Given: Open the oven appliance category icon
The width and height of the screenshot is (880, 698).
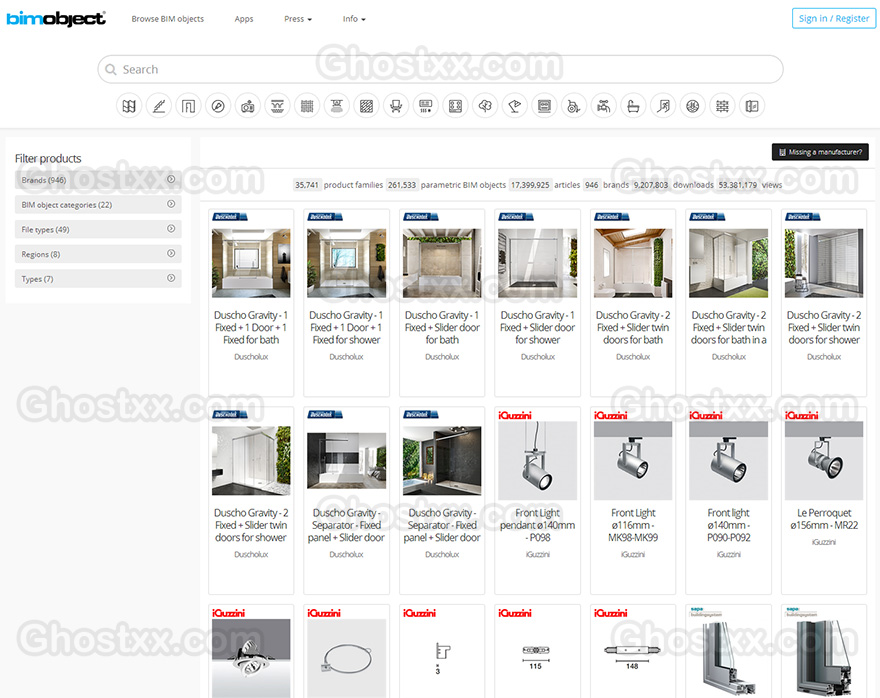Looking at the screenshot, I should 544,106.
